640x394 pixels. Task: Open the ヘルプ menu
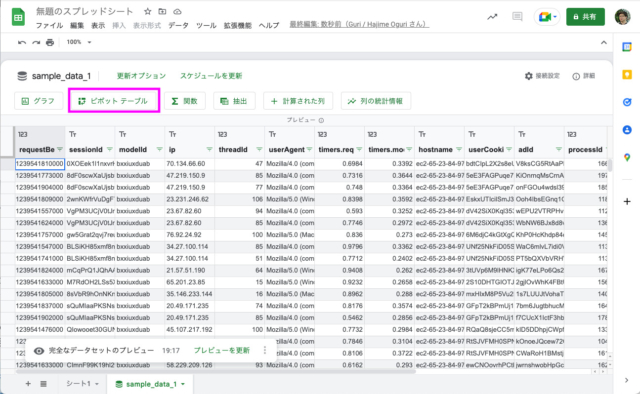point(269,25)
